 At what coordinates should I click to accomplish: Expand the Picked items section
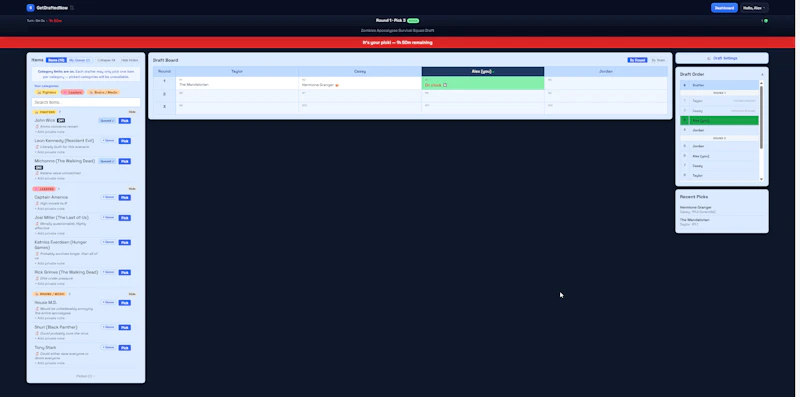click(x=85, y=376)
